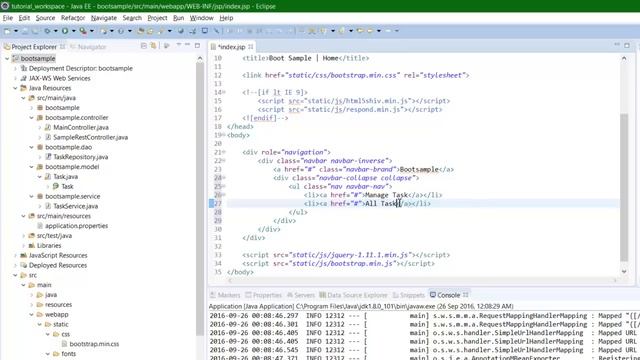Open dropdown next to Run toolbar button
The height and width of the screenshot is (360, 640).
(73, 31)
